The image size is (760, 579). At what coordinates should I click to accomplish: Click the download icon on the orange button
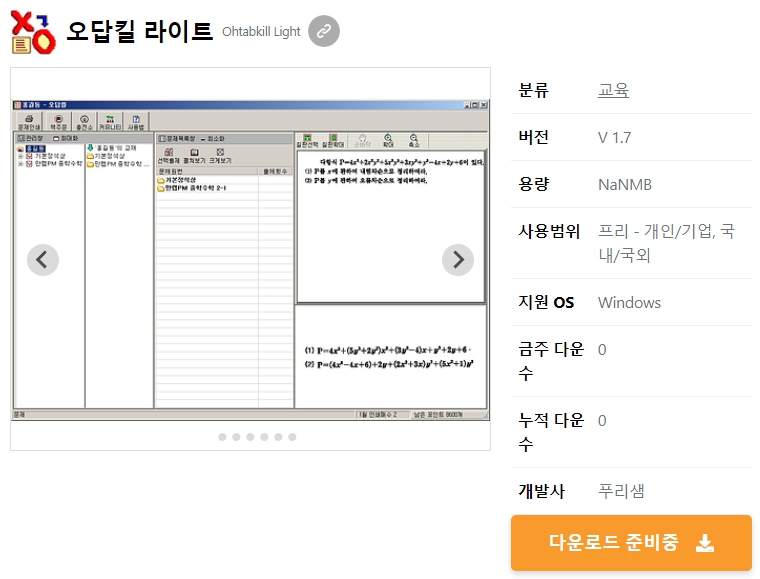[x=705, y=543]
